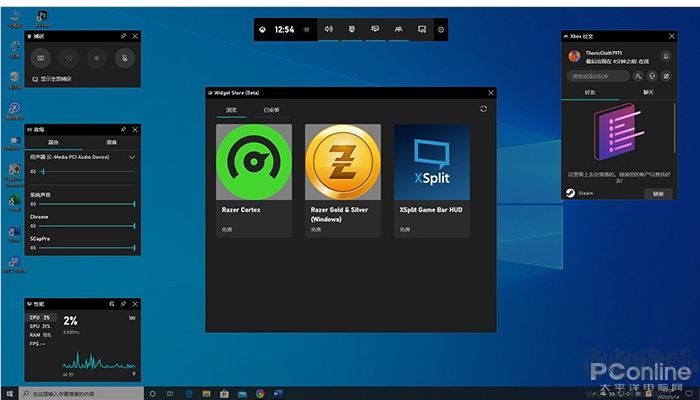
Task: Open Task View on taskbar
Action: (170, 394)
